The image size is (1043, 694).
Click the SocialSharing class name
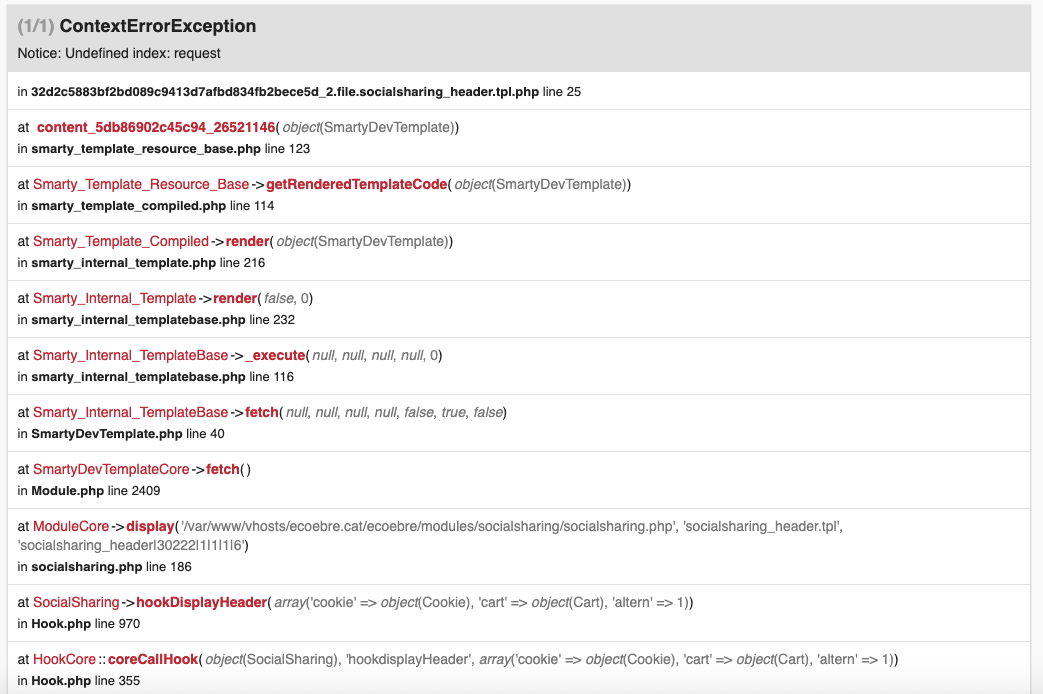[x=76, y=602]
